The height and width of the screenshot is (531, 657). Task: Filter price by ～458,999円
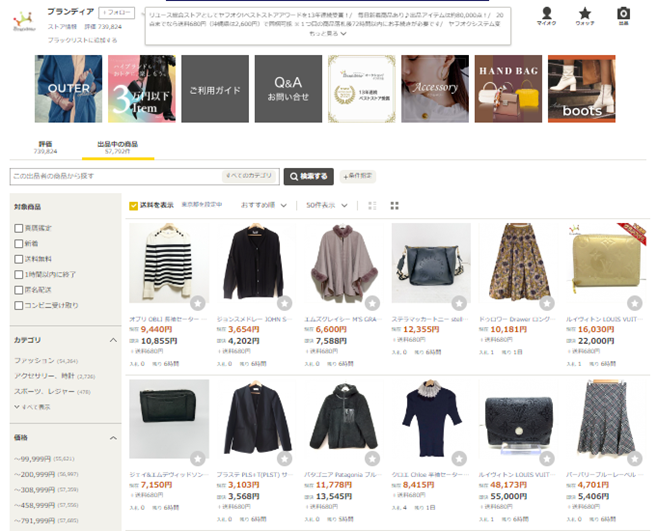click(46, 505)
